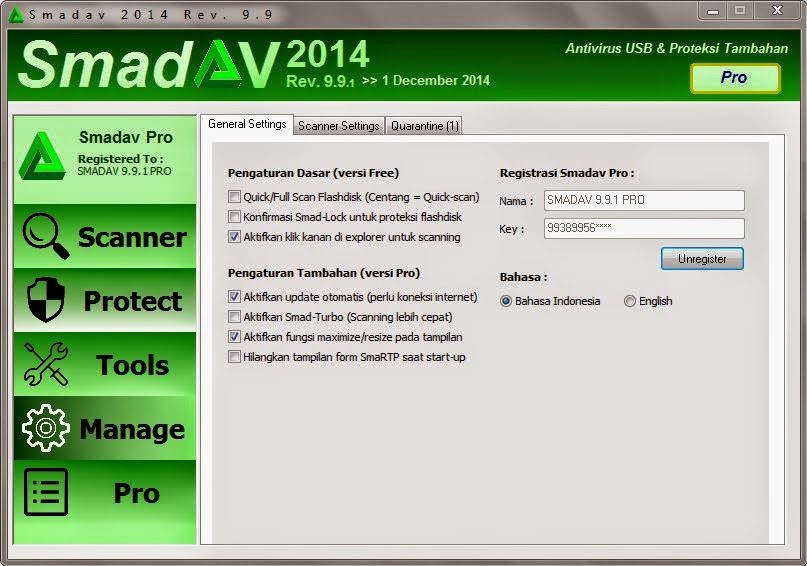Open the Scanner section label

[132, 237]
